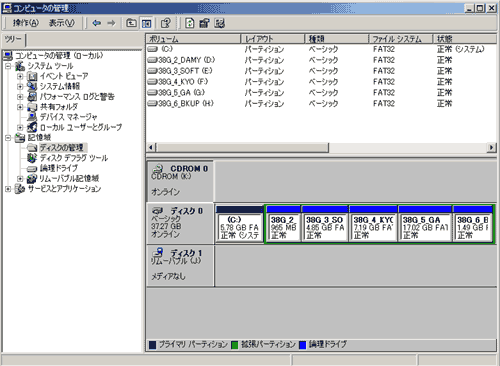This screenshot has height=366, width=500.
Task: Expand the イベント ビューア node
Action: pyautogui.click(x=20, y=76)
